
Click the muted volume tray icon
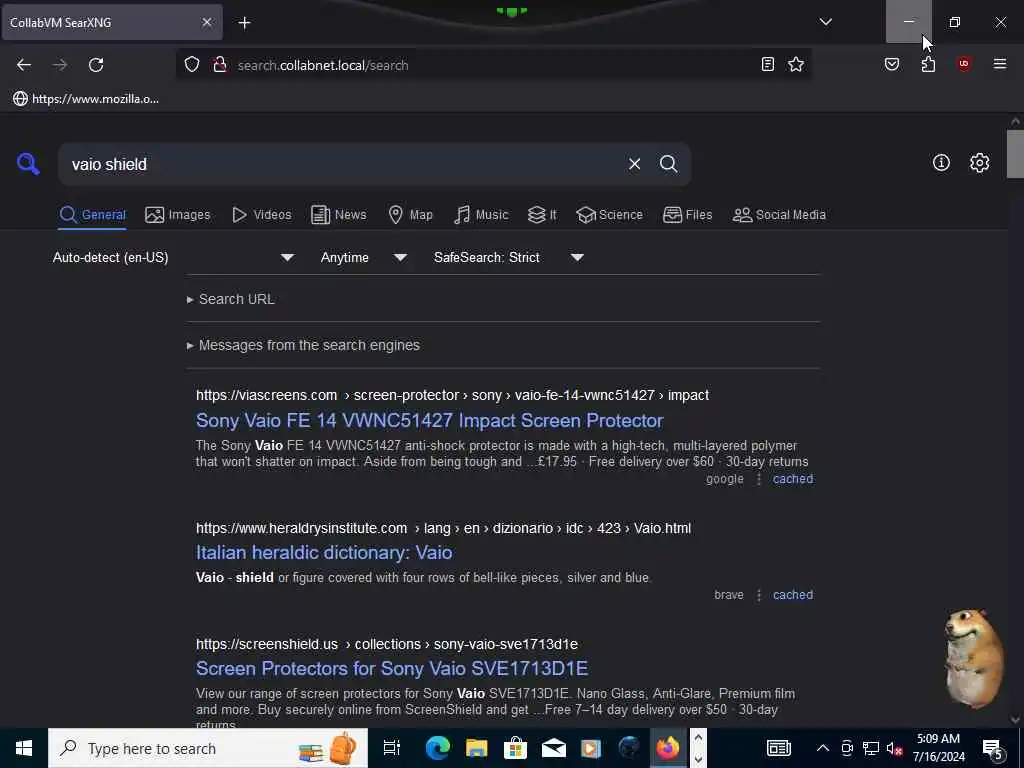pos(894,748)
